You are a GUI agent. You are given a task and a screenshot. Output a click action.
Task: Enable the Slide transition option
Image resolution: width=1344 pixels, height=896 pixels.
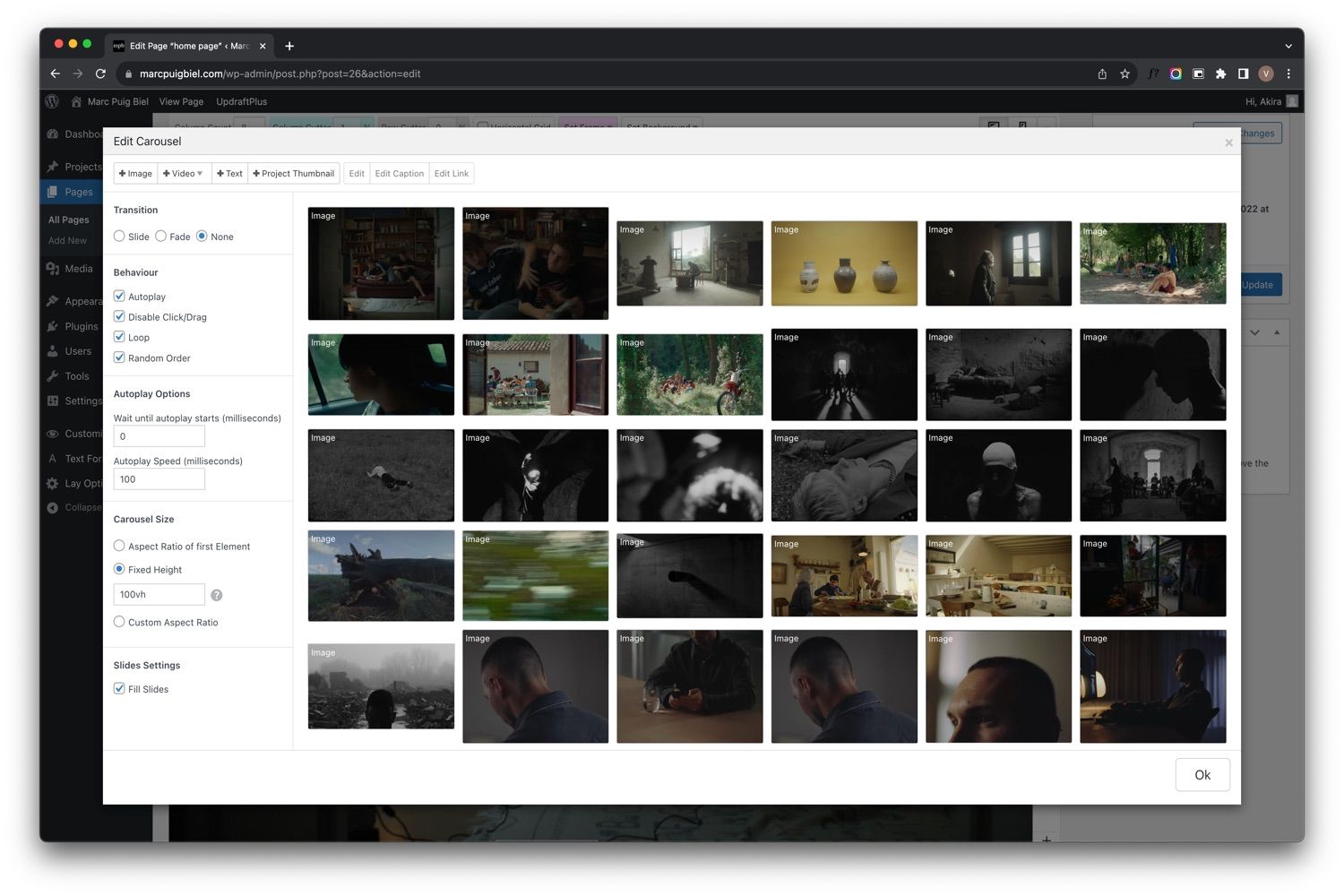pos(119,236)
